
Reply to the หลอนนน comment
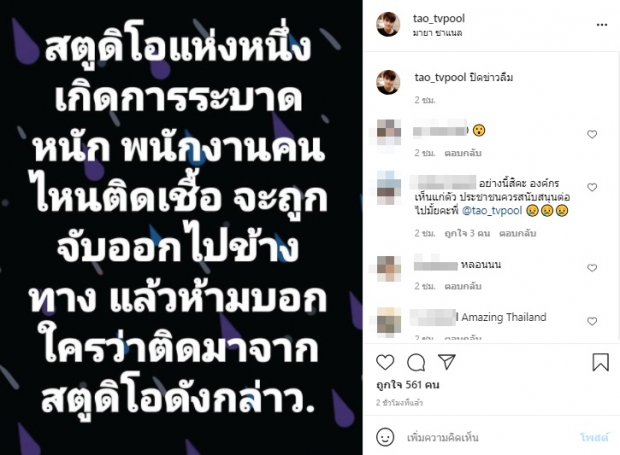463,286
